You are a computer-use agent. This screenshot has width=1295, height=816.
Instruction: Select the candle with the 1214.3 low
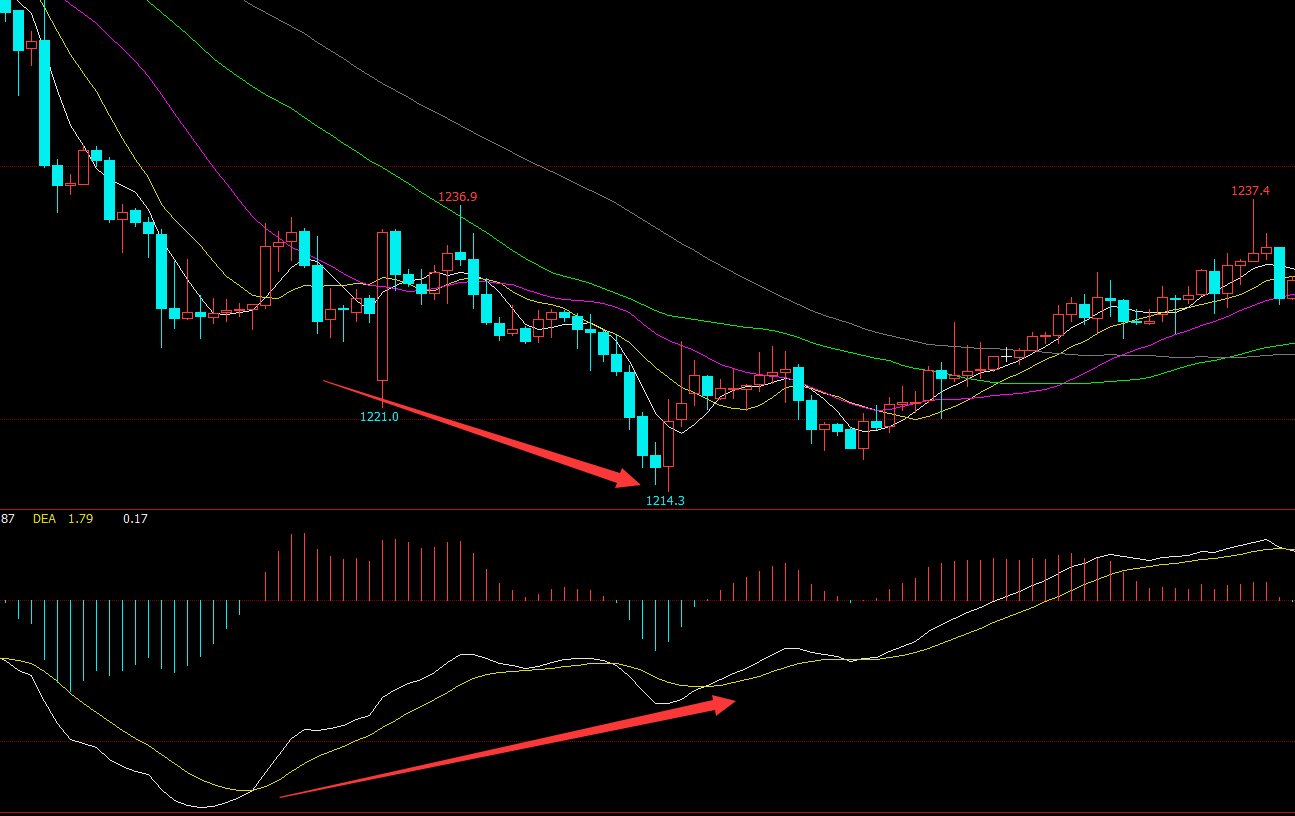coord(668,445)
